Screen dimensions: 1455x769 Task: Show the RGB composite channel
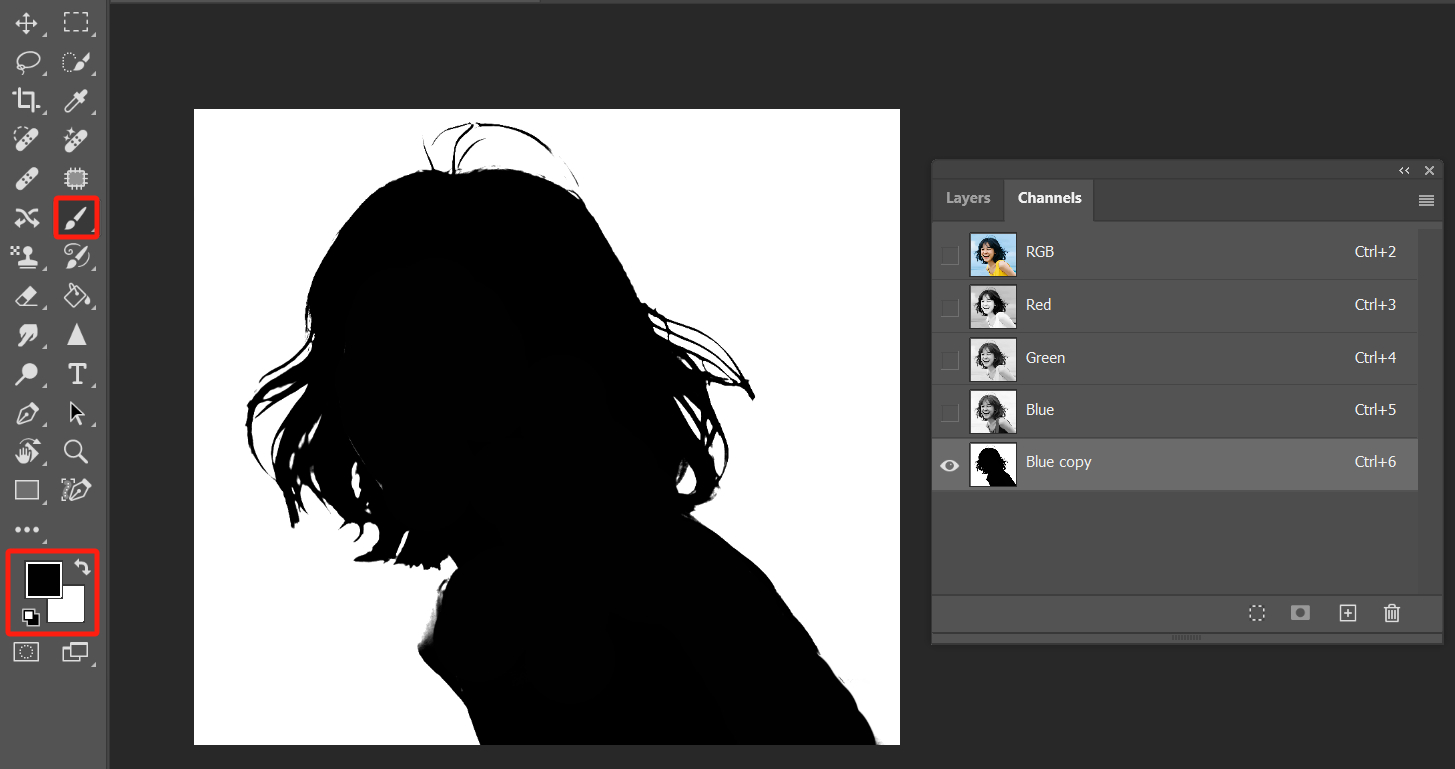pyautogui.click(x=950, y=255)
